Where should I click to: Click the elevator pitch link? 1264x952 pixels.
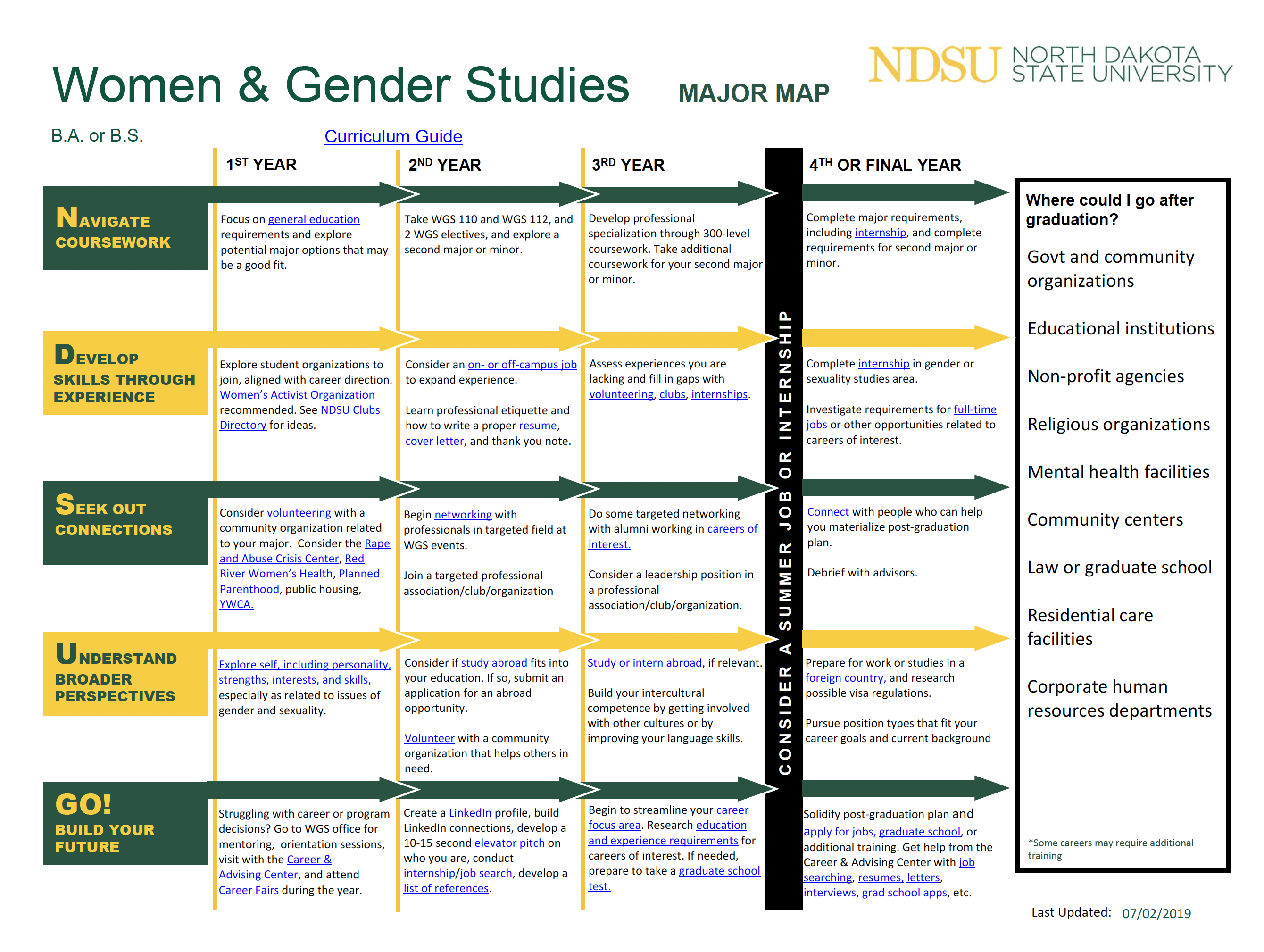coord(509,843)
